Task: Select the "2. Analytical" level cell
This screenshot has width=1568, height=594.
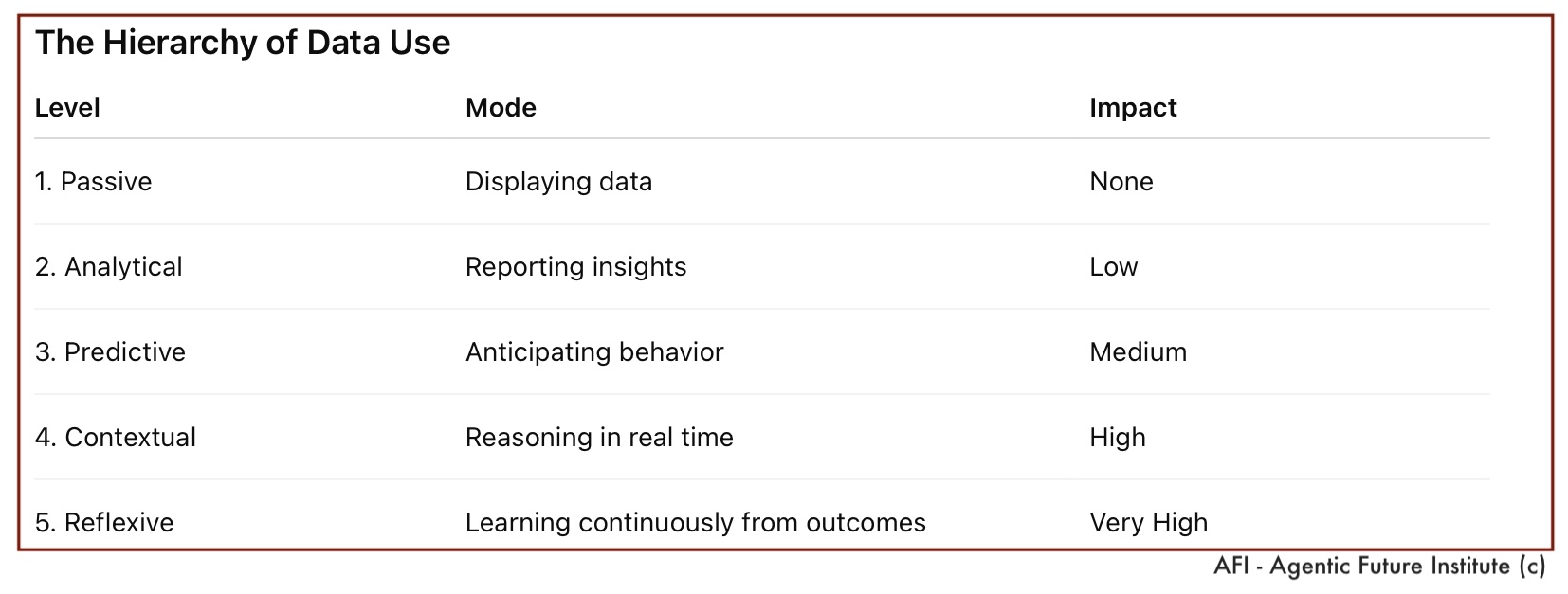Action: [108, 267]
